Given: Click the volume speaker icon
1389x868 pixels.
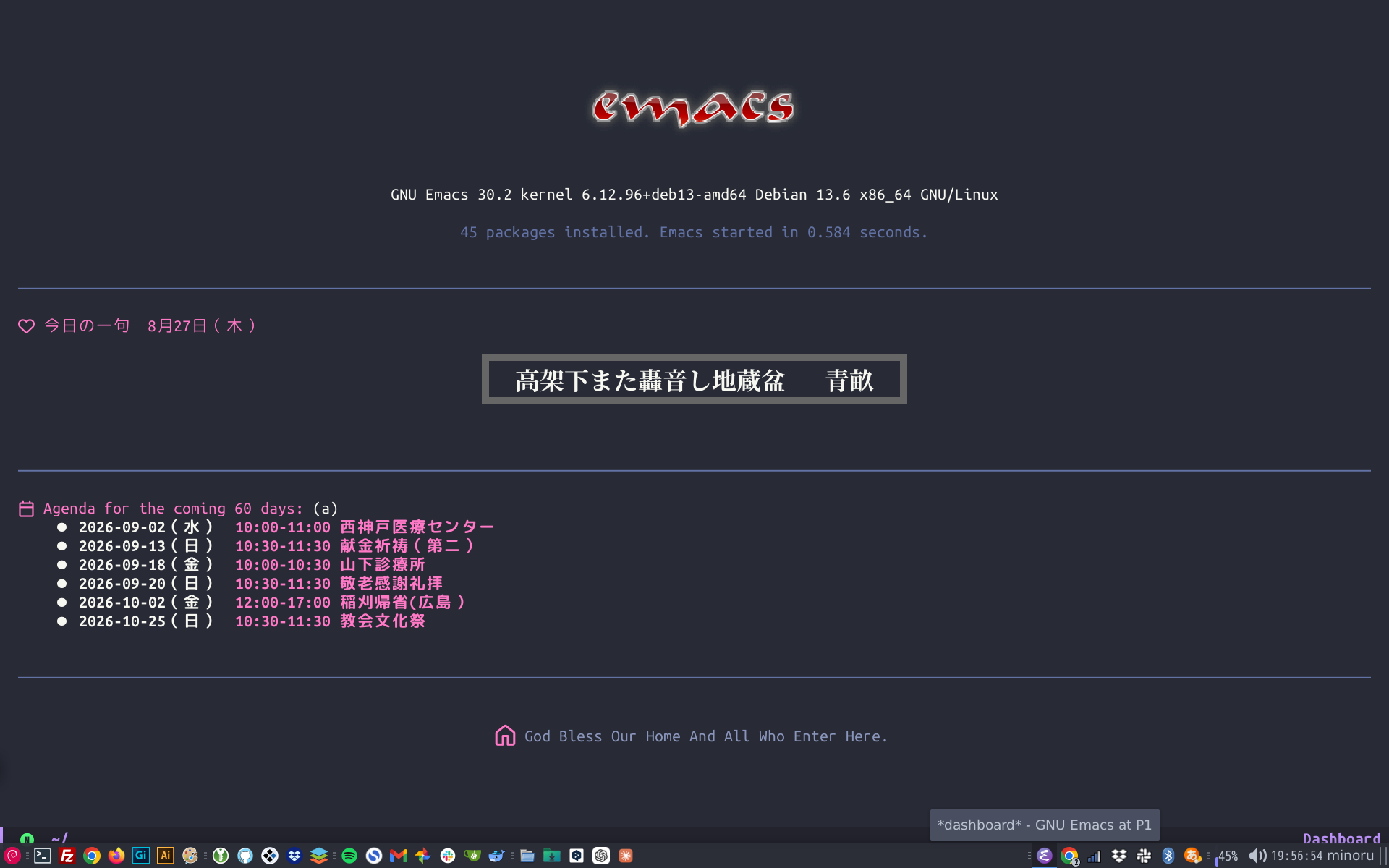Looking at the screenshot, I should [1257, 856].
